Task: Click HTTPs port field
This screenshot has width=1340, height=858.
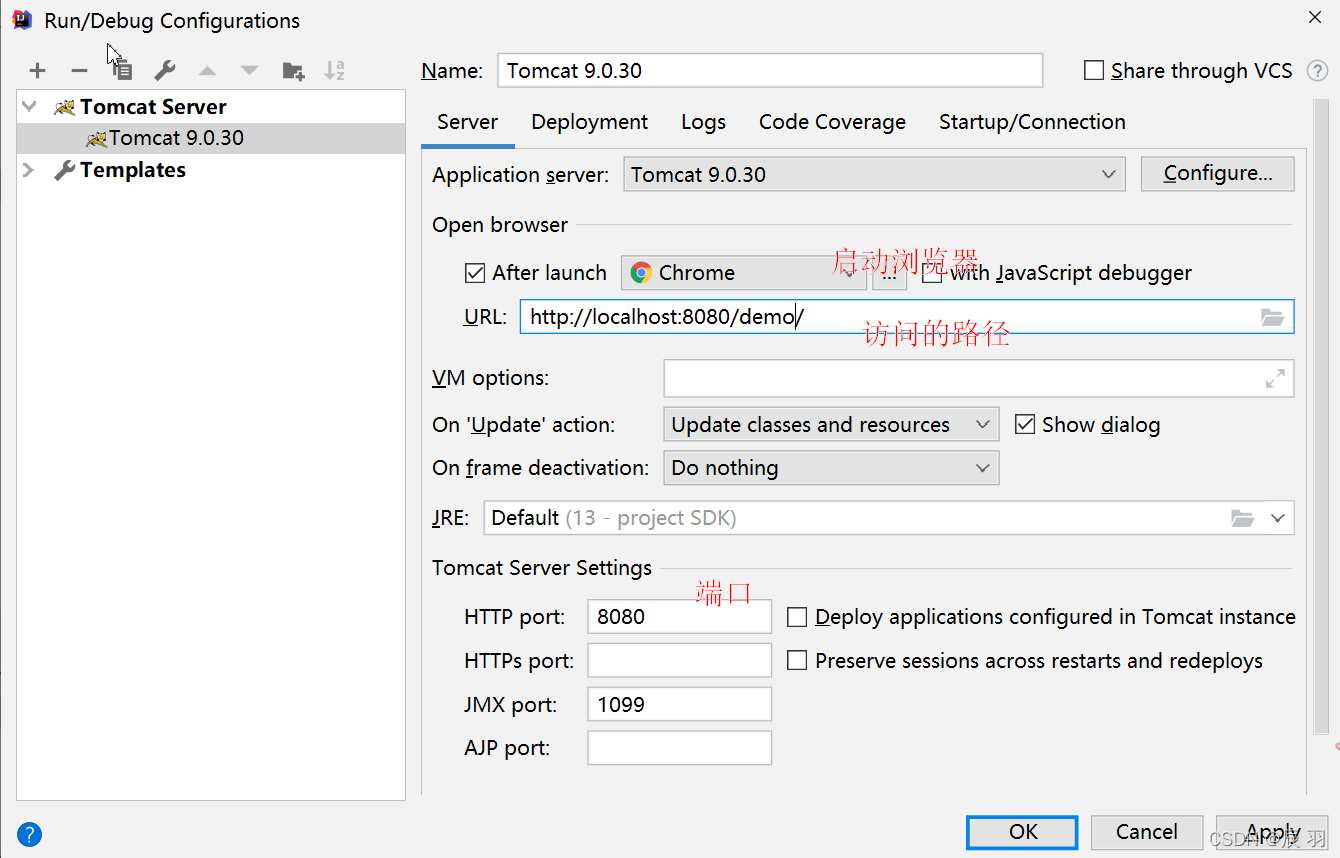Action: coord(679,661)
